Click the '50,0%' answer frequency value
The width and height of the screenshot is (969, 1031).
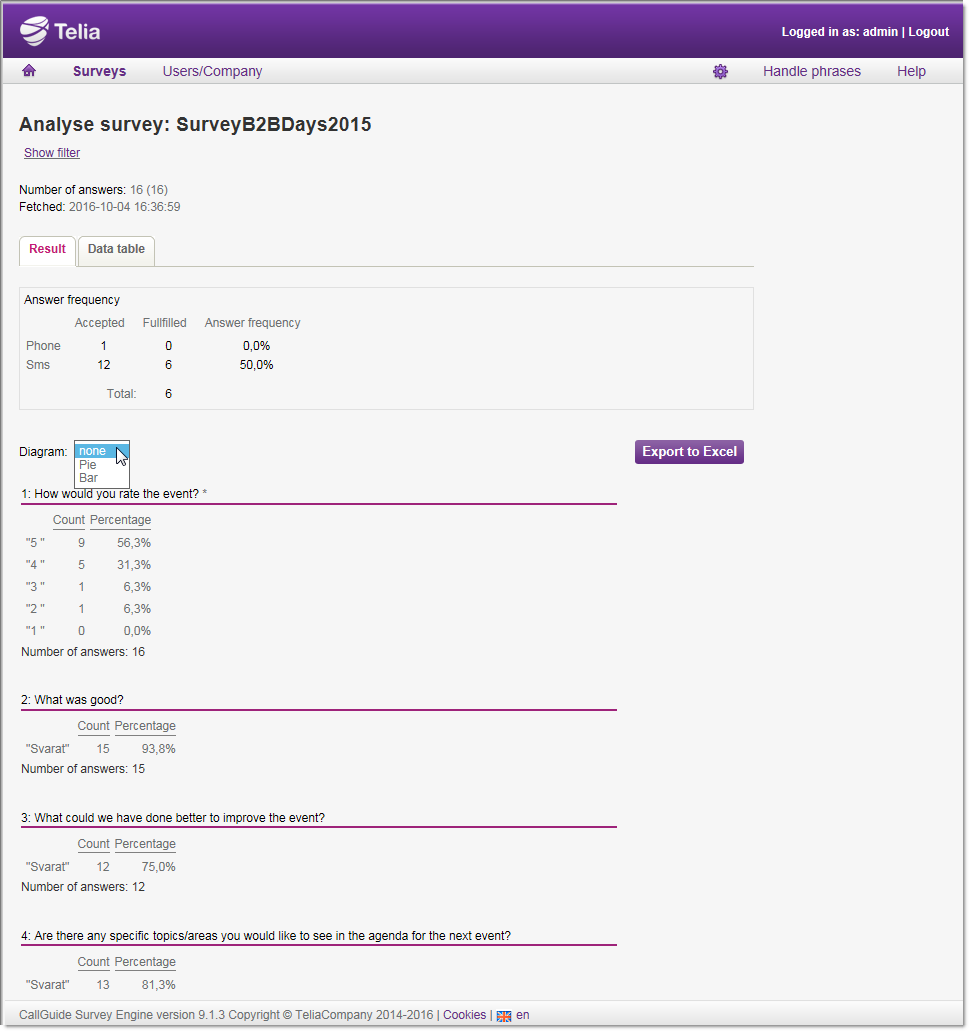point(256,365)
